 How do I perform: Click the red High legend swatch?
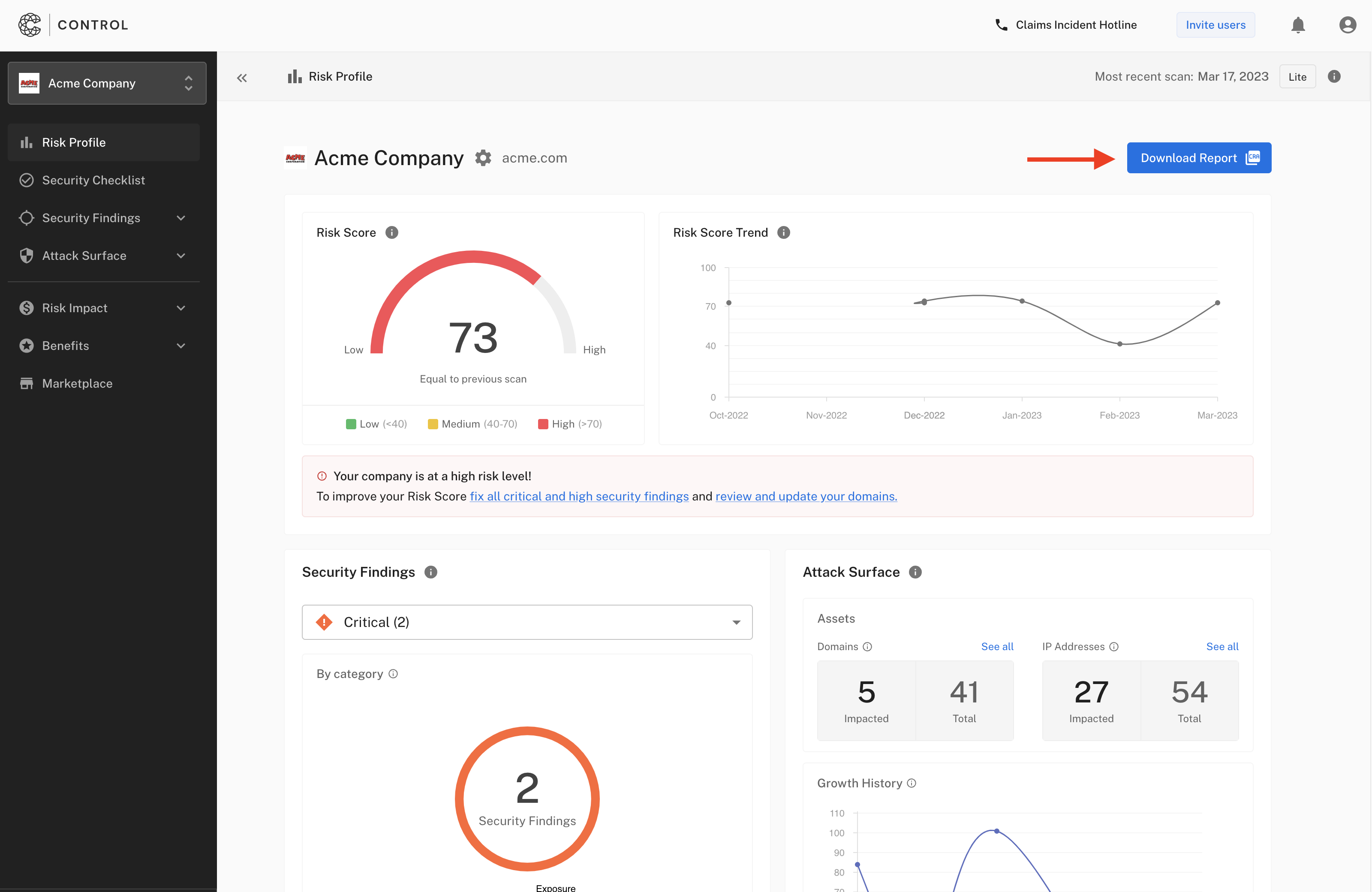click(x=542, y=424)
